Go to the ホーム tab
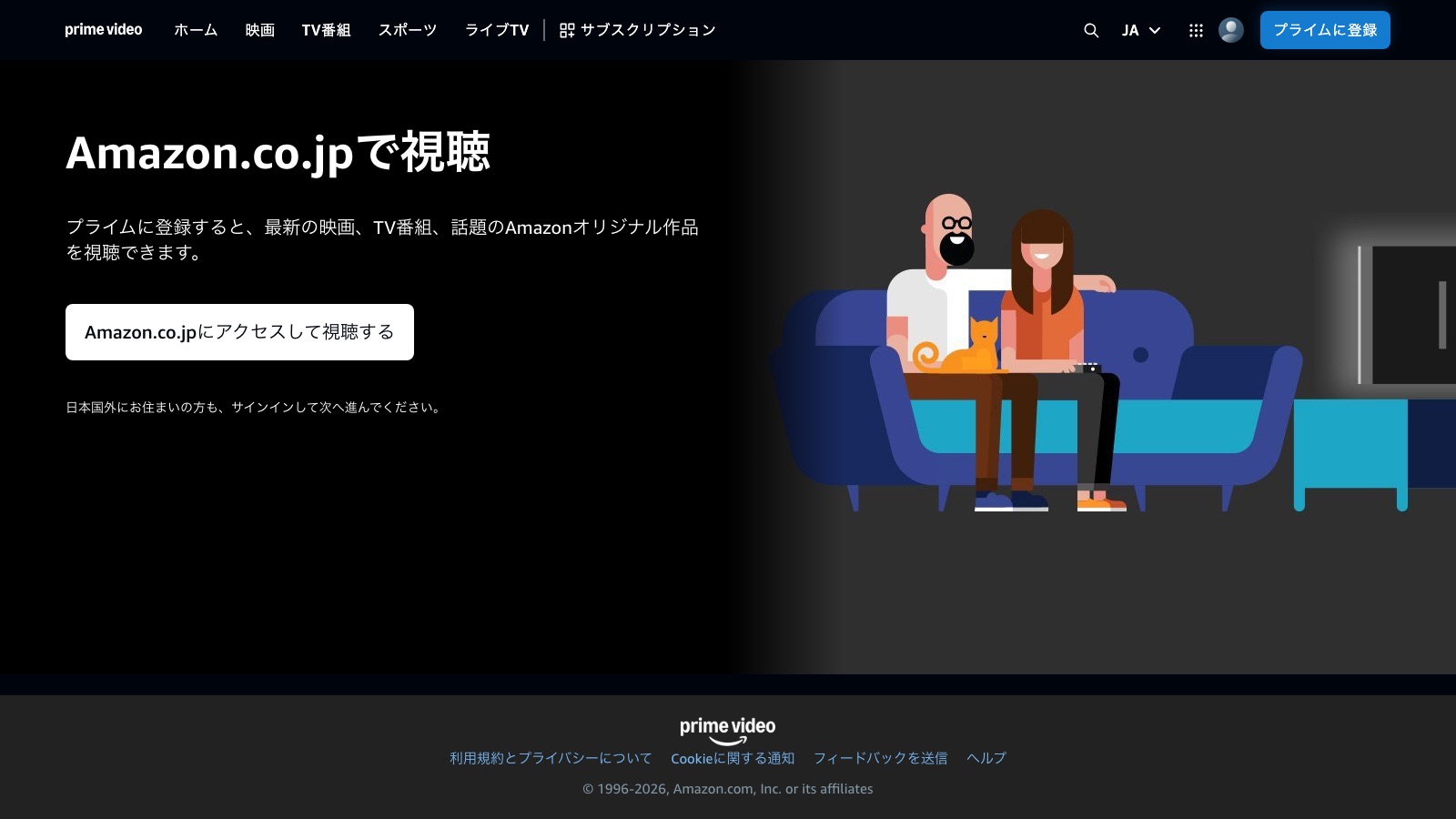1456x819 pixels. tap(196, 30)
